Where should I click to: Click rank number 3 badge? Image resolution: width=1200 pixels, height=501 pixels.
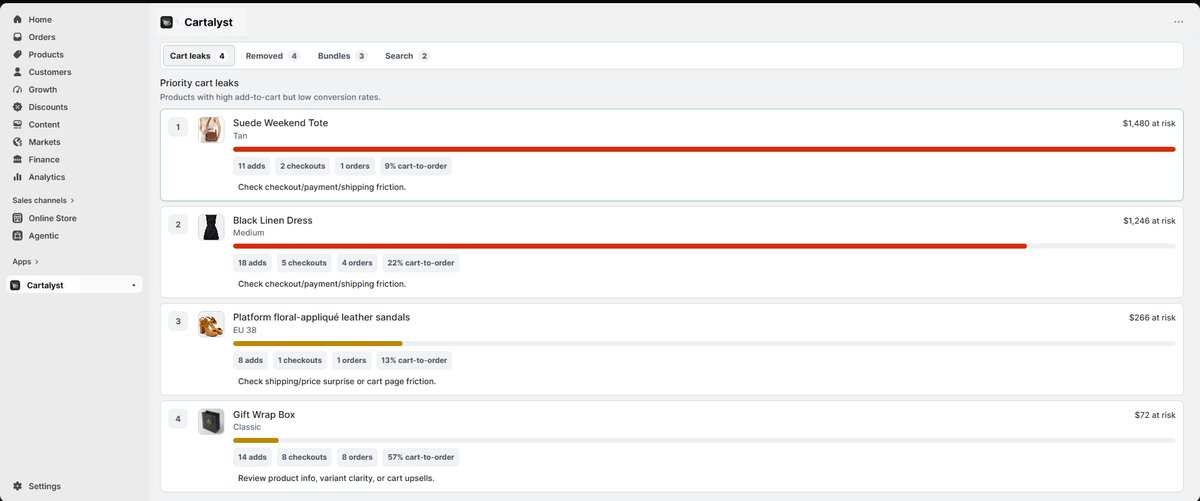coord(178,321)
